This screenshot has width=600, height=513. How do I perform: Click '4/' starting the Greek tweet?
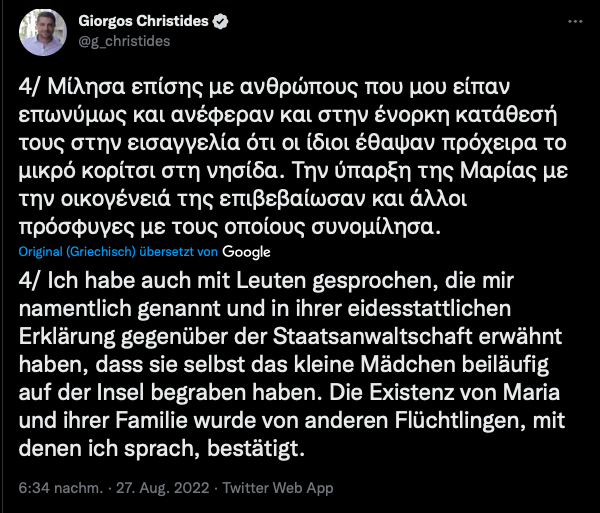pos(29,87)
